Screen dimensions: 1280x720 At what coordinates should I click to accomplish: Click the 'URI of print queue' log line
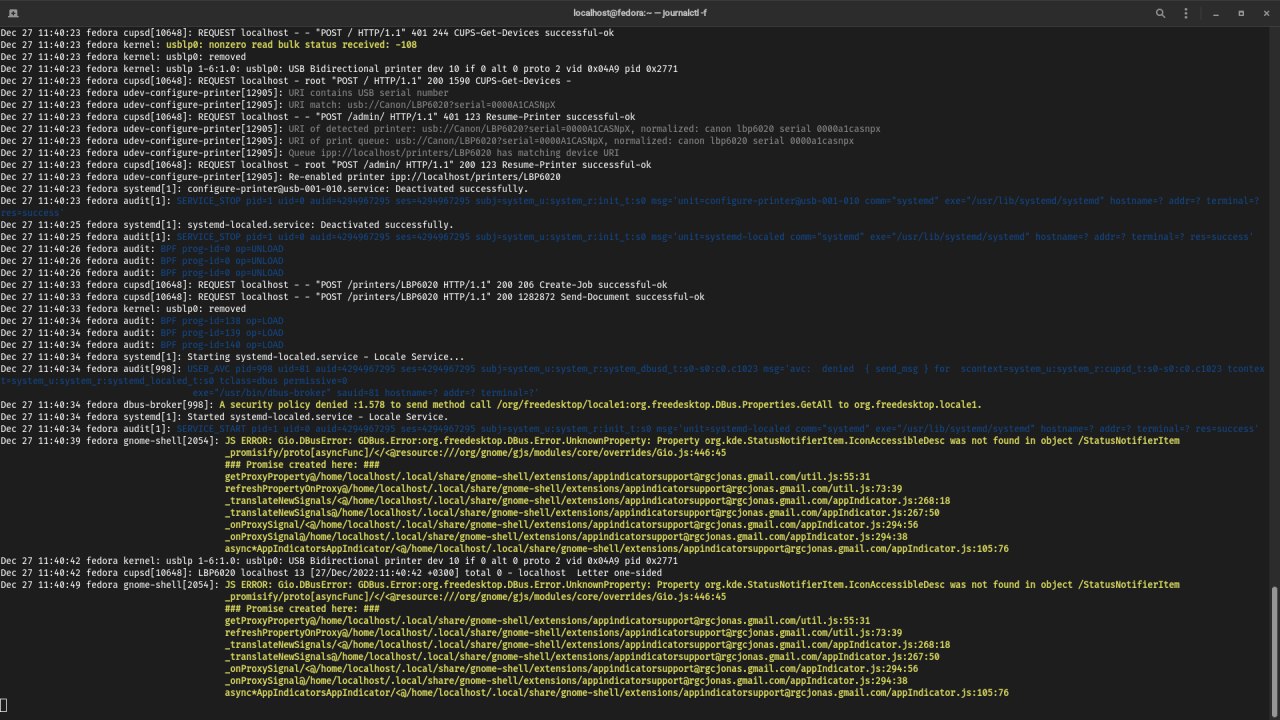coord(427,141)
